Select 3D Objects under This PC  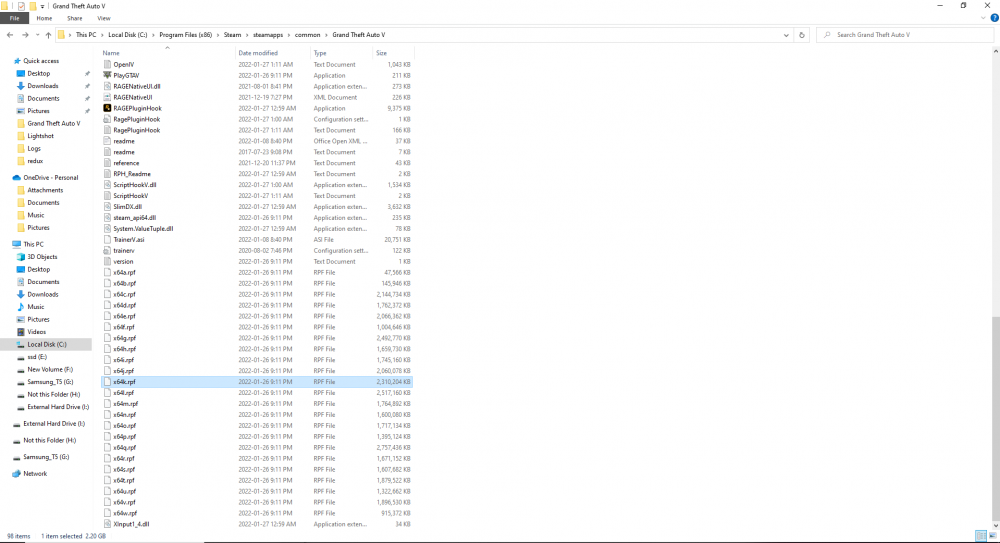tap(42, 257)
